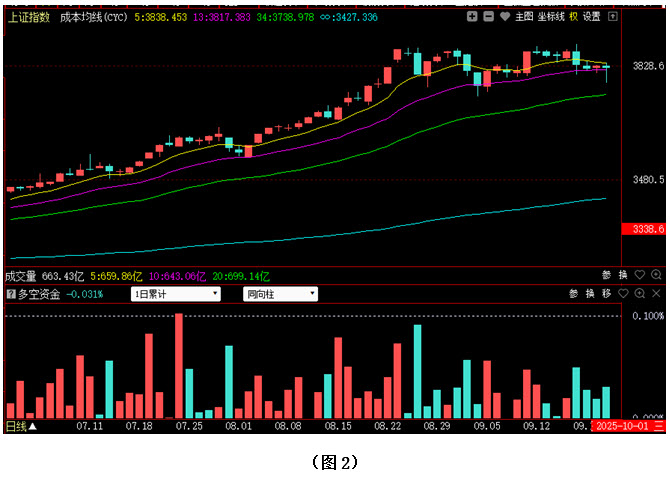Click the 3480.5 price axis label
Viewport: 670px width, 481px height.
click(648, 179)
